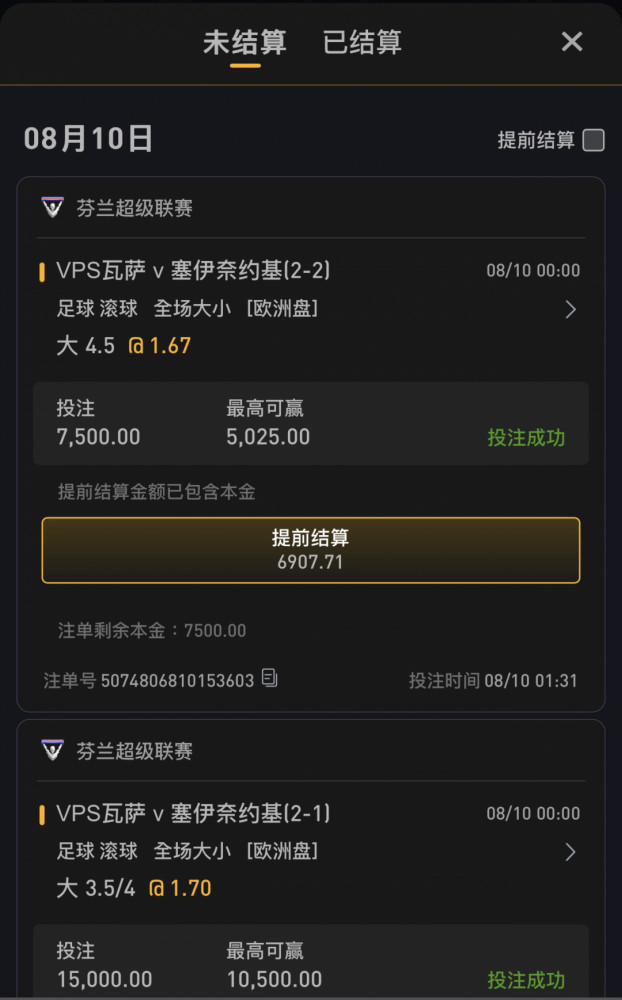Cash out early for 6907.71
The width and height of the screenshot is (622, 1000).
(311, 550)
